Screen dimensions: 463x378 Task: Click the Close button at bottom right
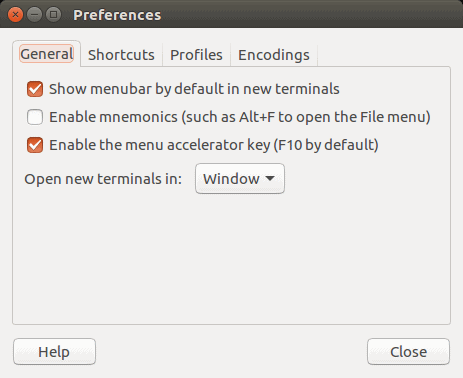408,352
